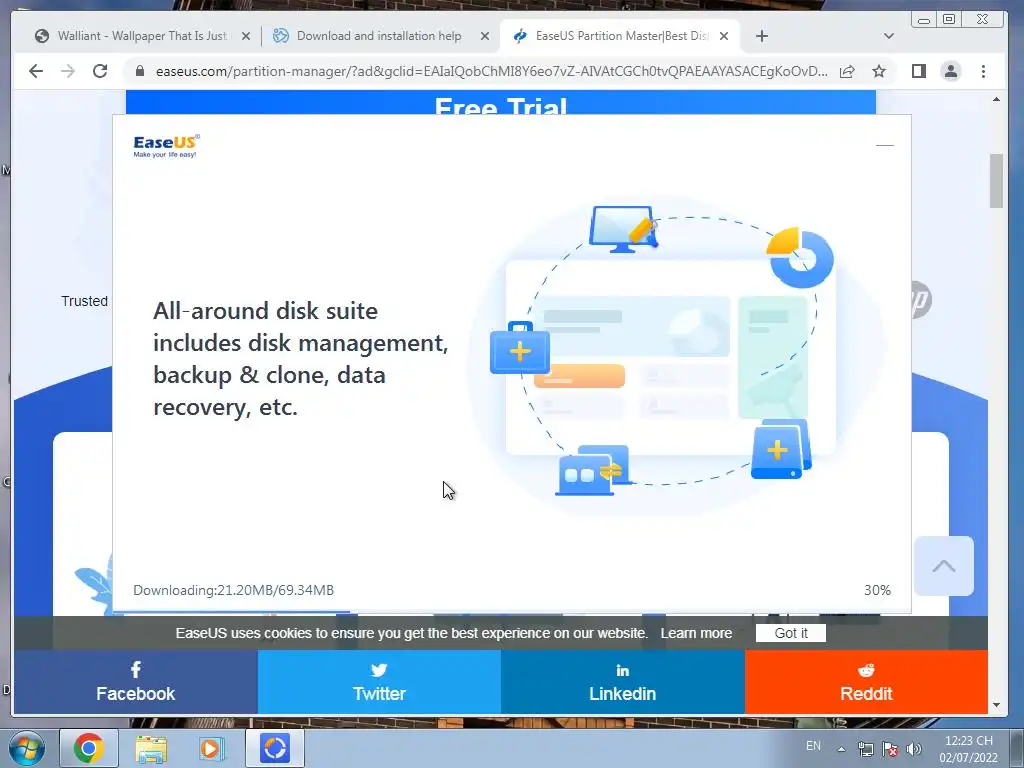Click the network tray icon

(866, 749)
